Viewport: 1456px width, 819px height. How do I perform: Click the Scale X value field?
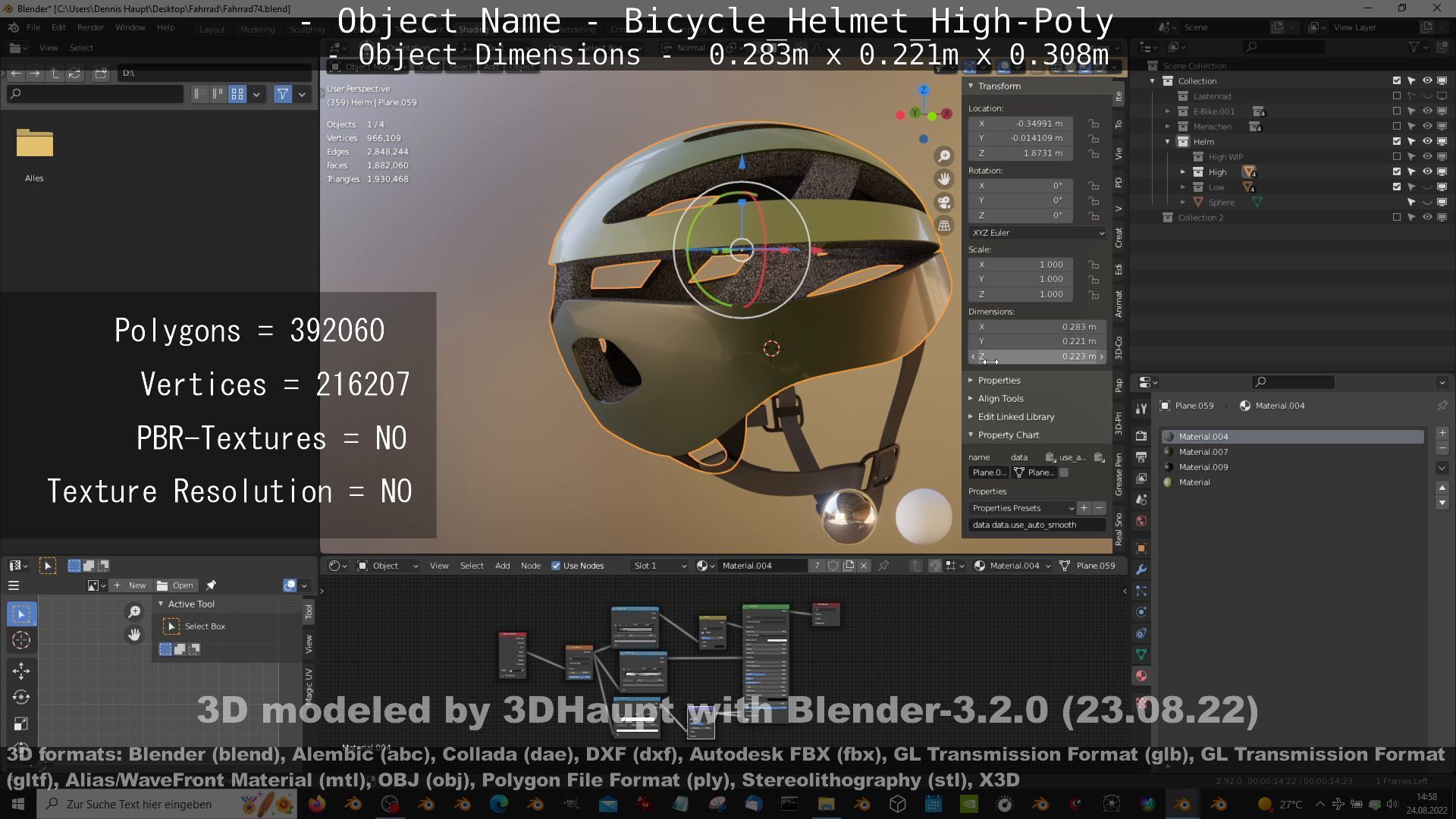(1022, 265)
